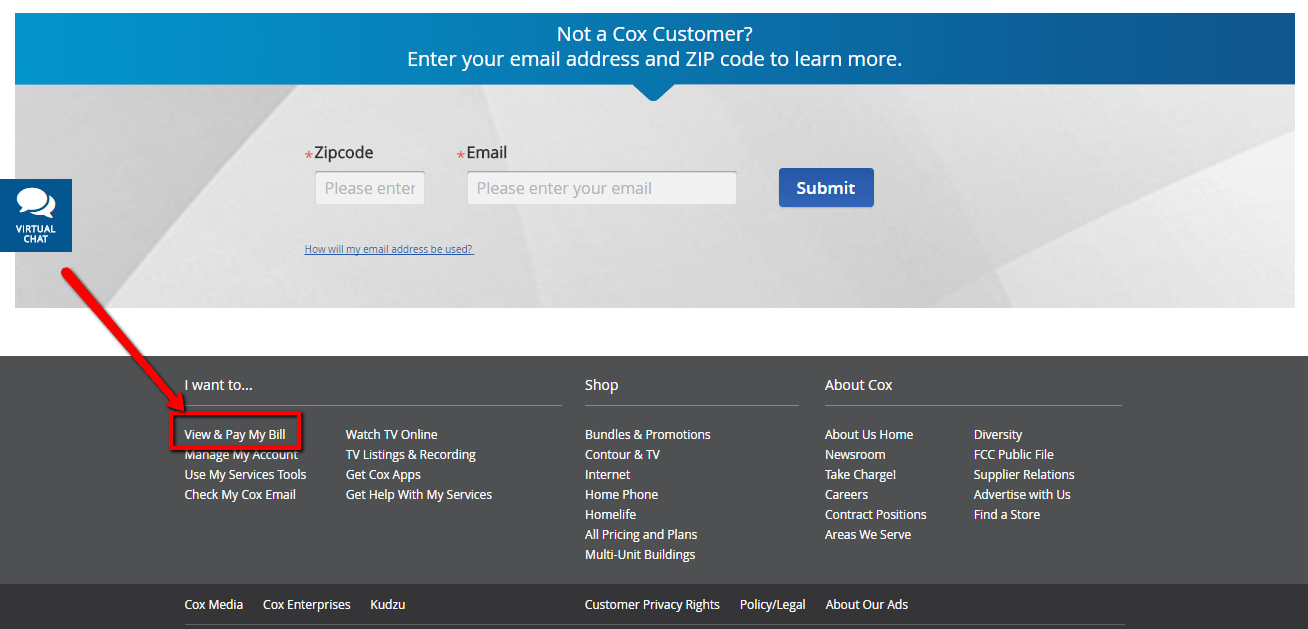This screenshot has height=629, width=1308.
Task: Click How will my email address be used
Action: coord(388,248)
